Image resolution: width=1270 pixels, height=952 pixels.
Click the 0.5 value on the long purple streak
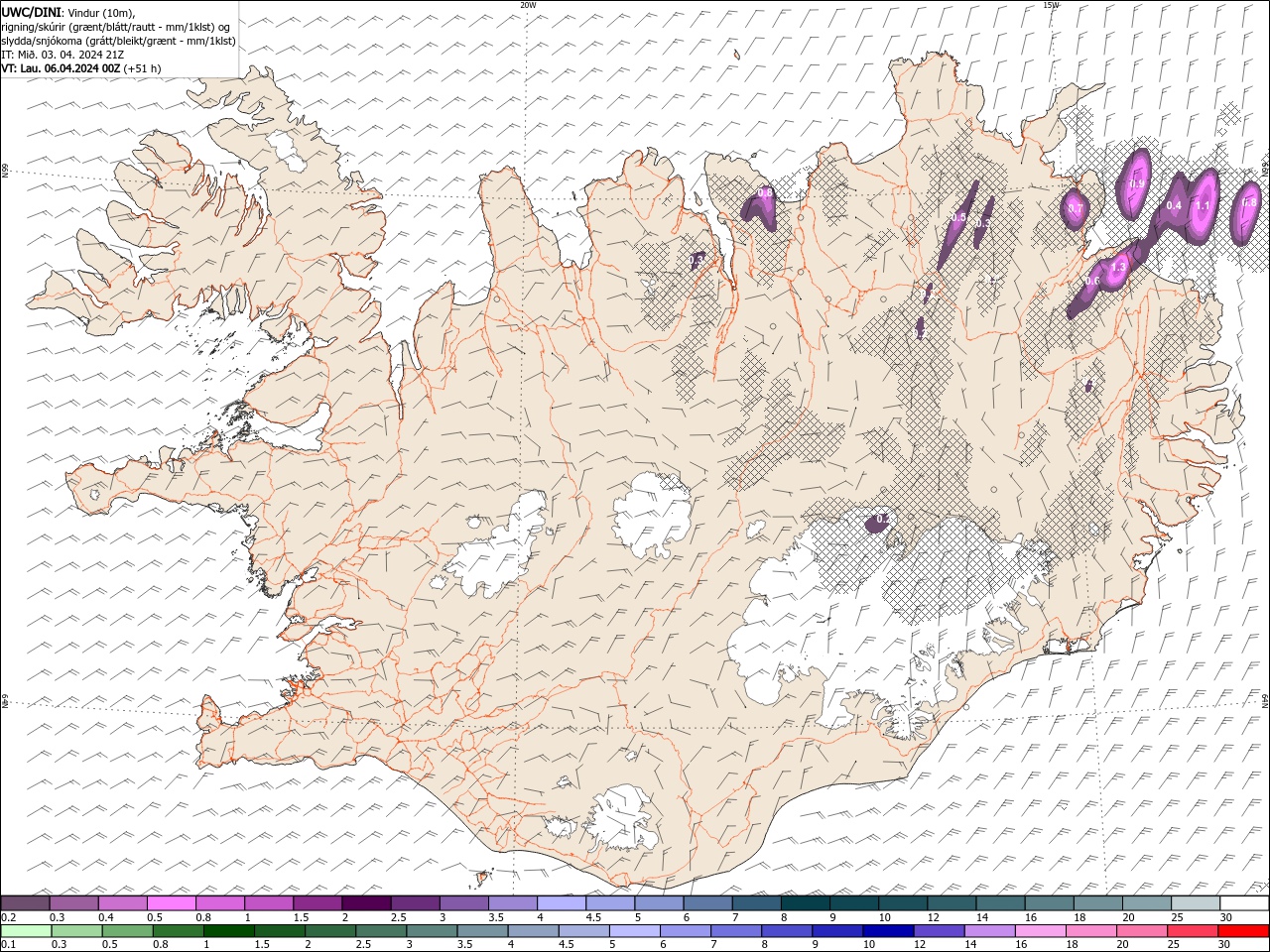958,216
